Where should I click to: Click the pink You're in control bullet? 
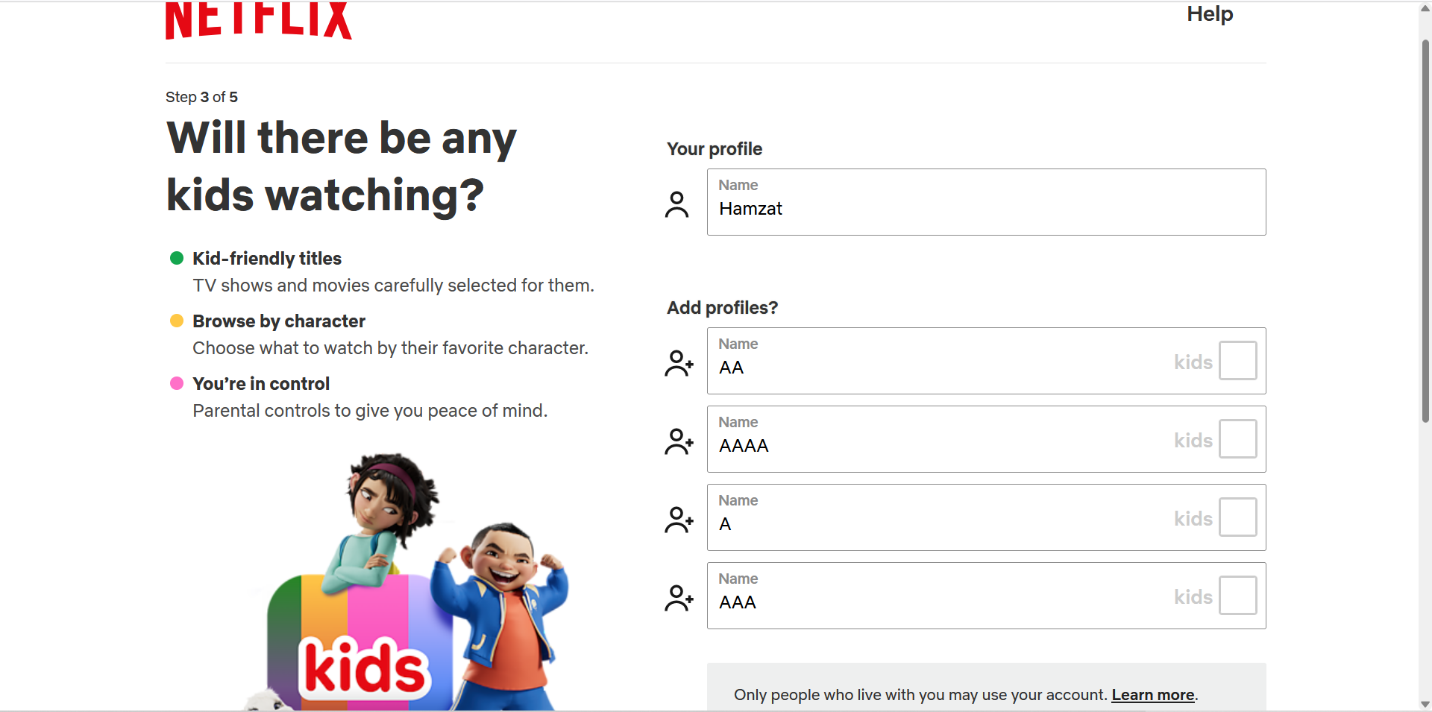coord(177,383)
